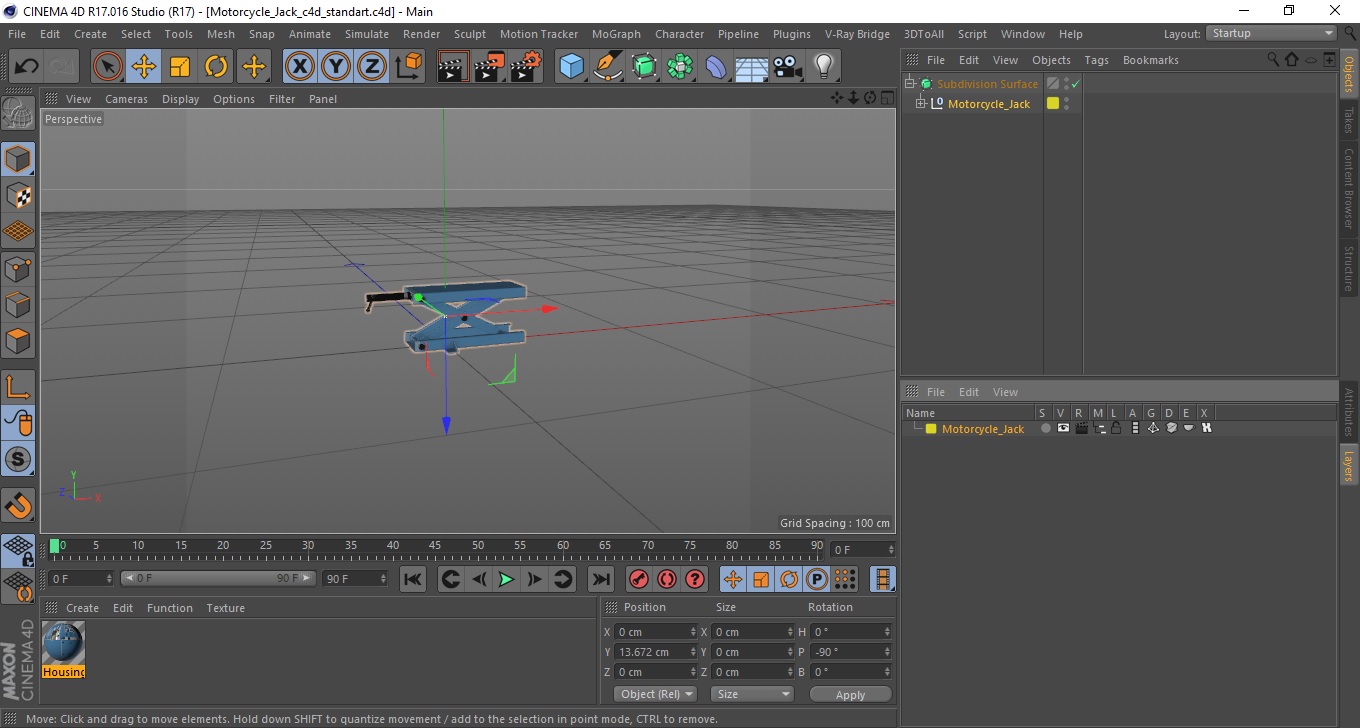Toggle Y axis lock
This screenshot has height=728, width=1360.
pyautogui.click(x=336, y=67)
